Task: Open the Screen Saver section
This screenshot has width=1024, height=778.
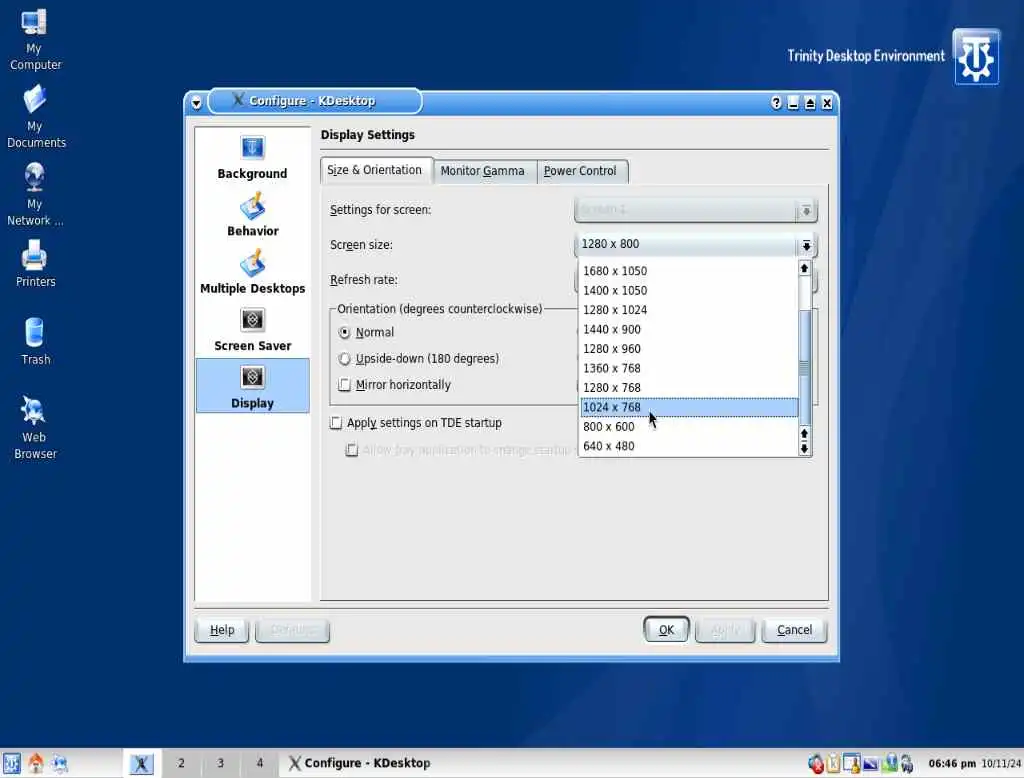Action: coord(252,330)
